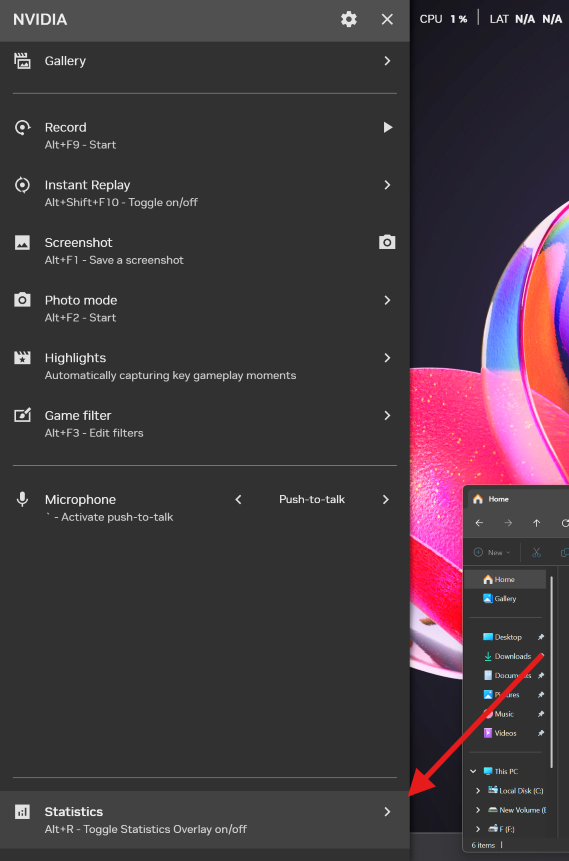Select Home in File Explorer sidebar
The image size is (569, 861).
(505, 579)
